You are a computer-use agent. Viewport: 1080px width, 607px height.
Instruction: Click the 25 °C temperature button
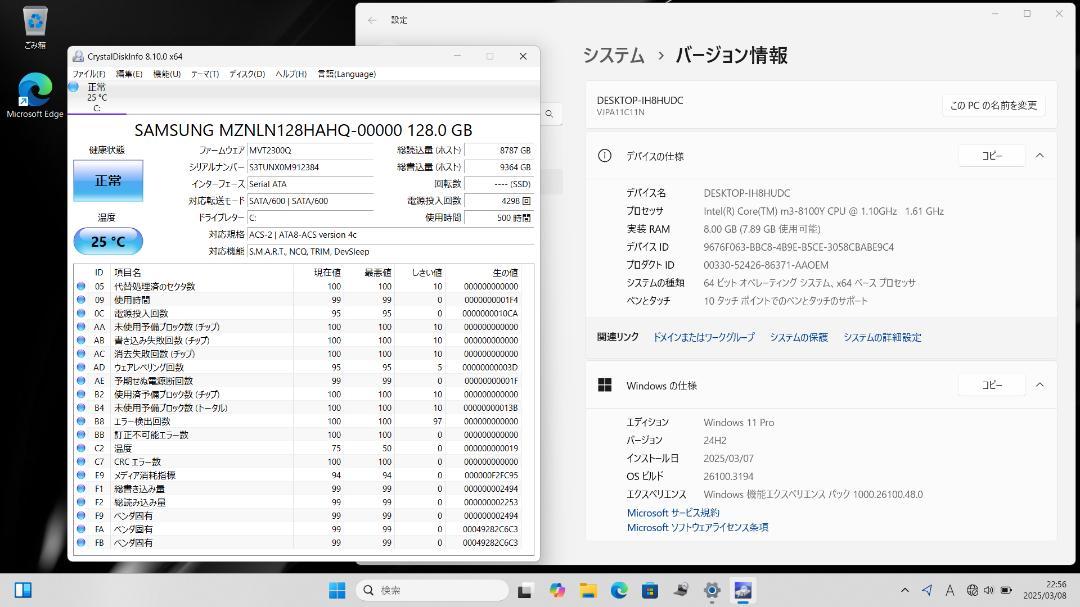(x=108, y=241)
